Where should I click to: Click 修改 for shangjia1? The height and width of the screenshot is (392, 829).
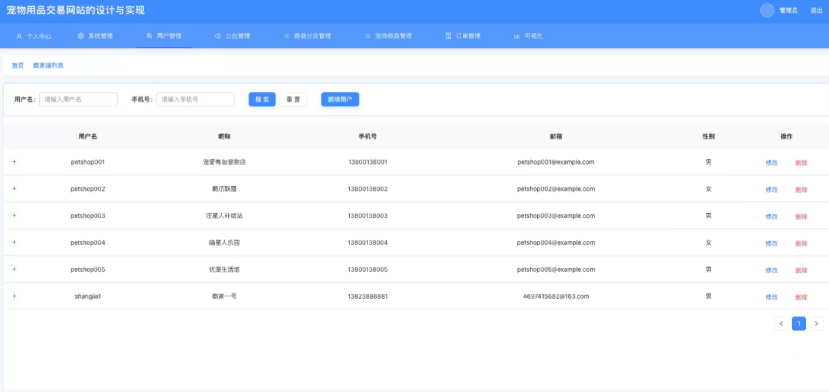[771, 297]
